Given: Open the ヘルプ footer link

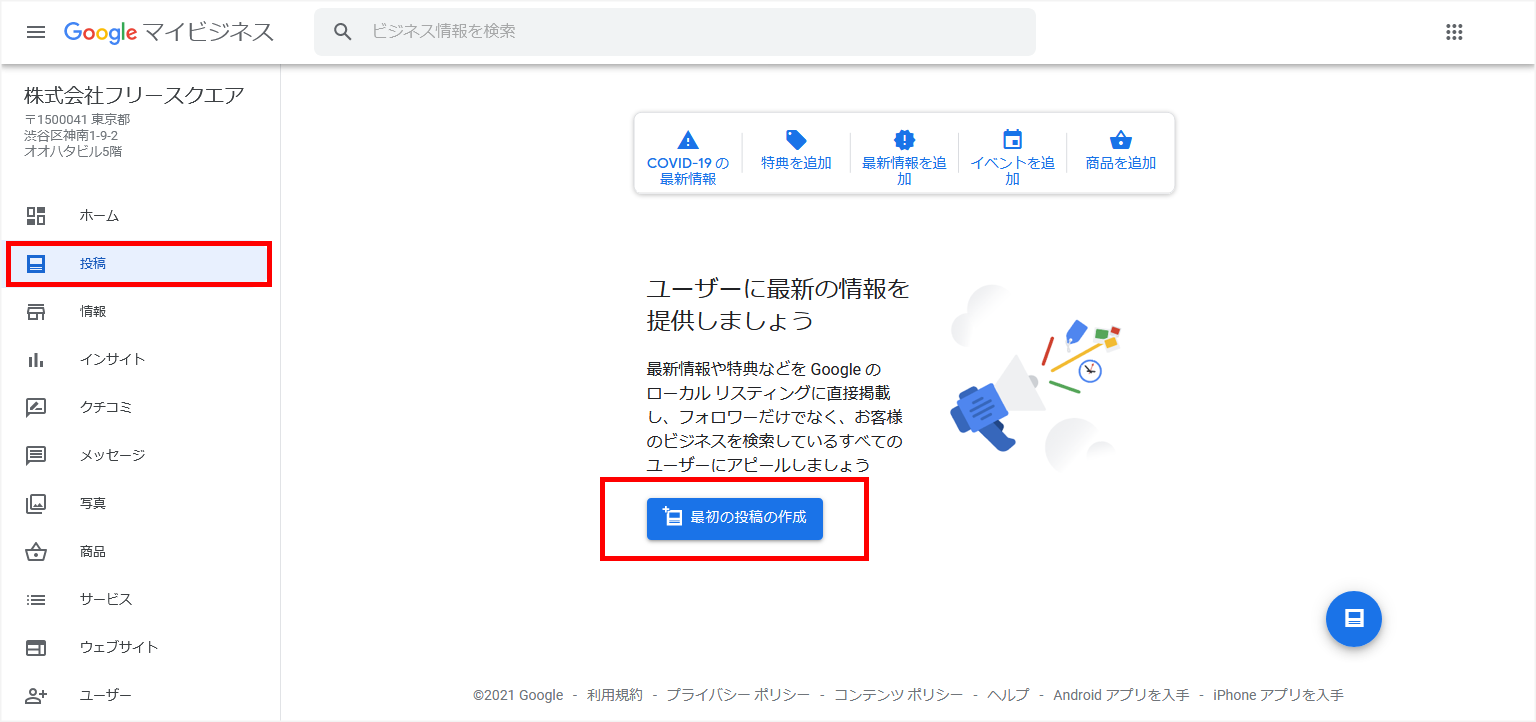Looking at the screenshot, I should pos(1008,695).
